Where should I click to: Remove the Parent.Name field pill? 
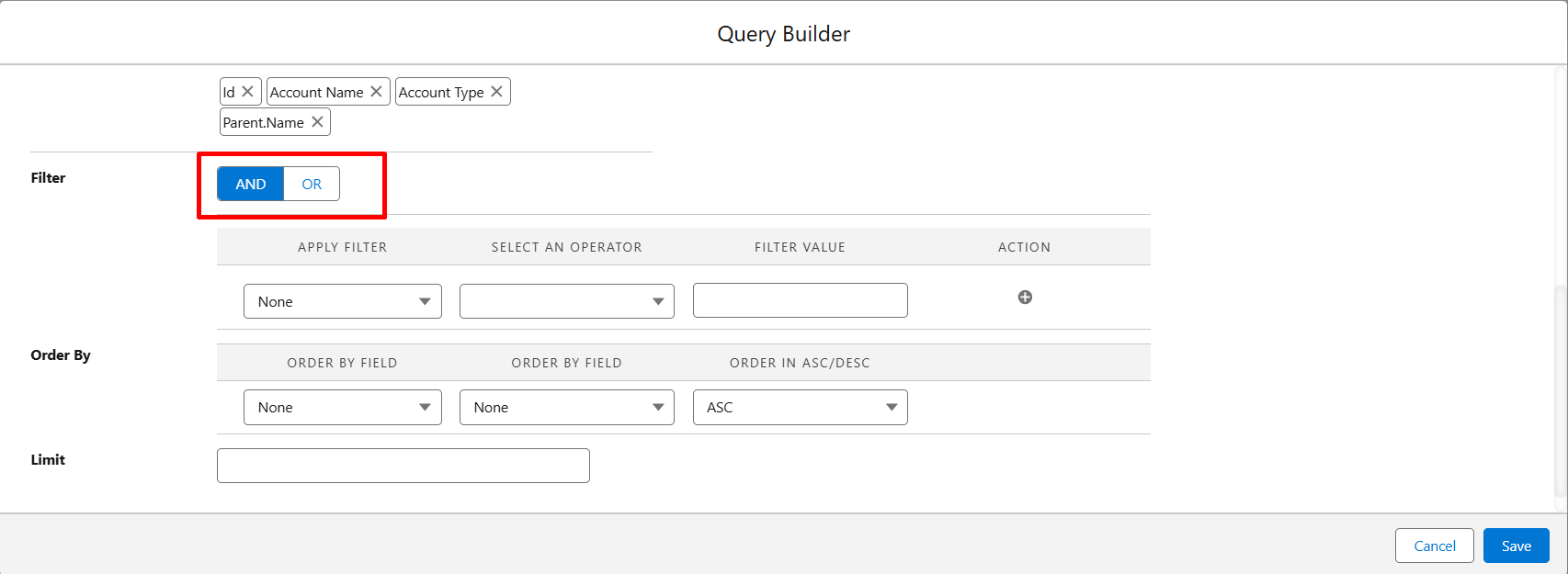[x=317, y=122]
